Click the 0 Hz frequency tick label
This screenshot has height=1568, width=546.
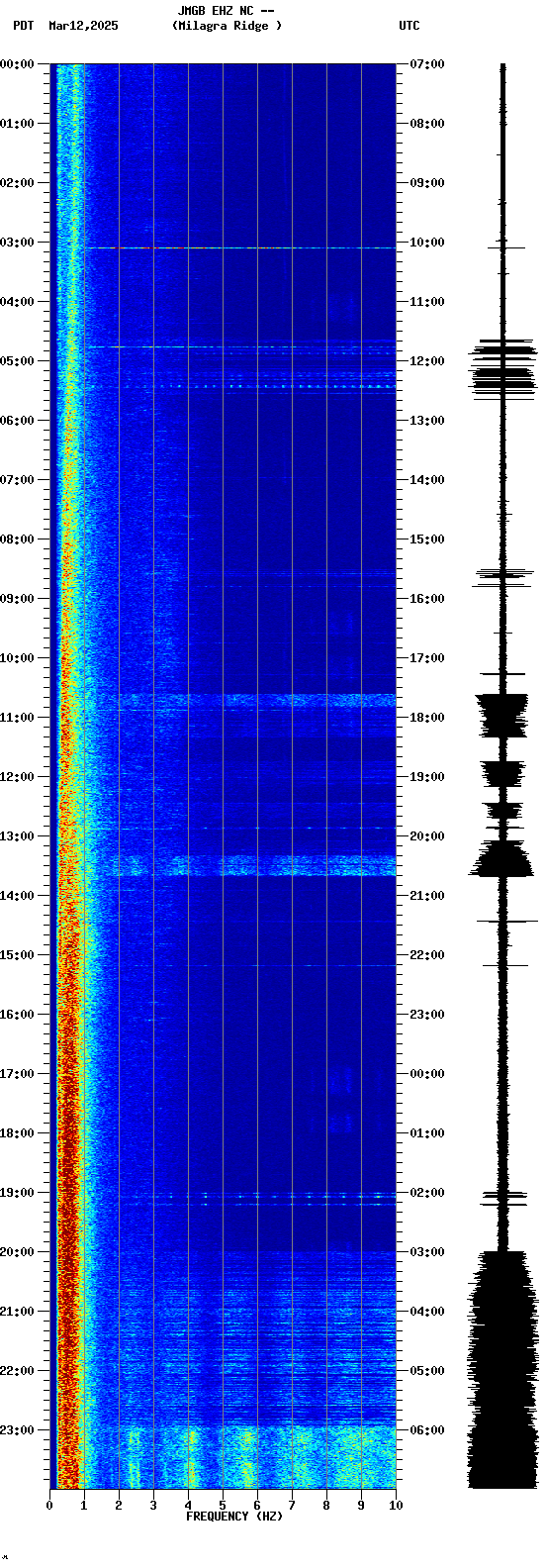(x=49, y=1506)
